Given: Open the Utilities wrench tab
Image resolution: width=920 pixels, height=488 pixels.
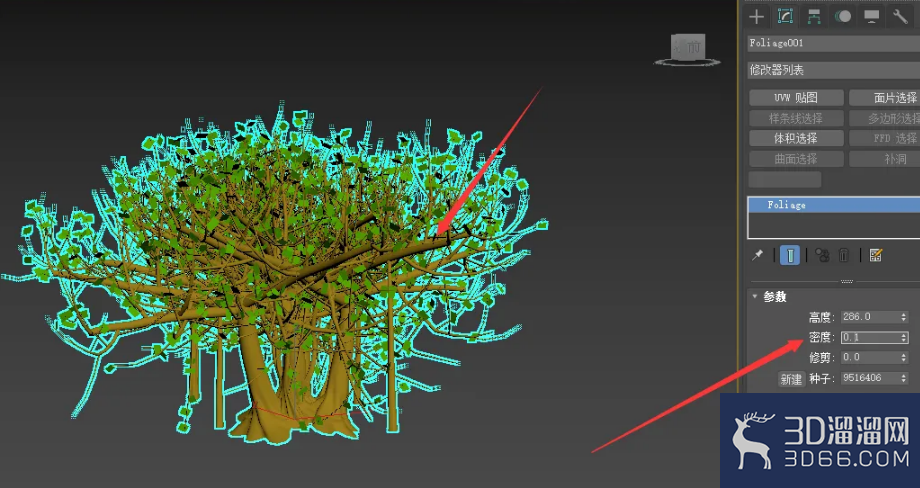Looking at the screenshot, I should [900, 17].
